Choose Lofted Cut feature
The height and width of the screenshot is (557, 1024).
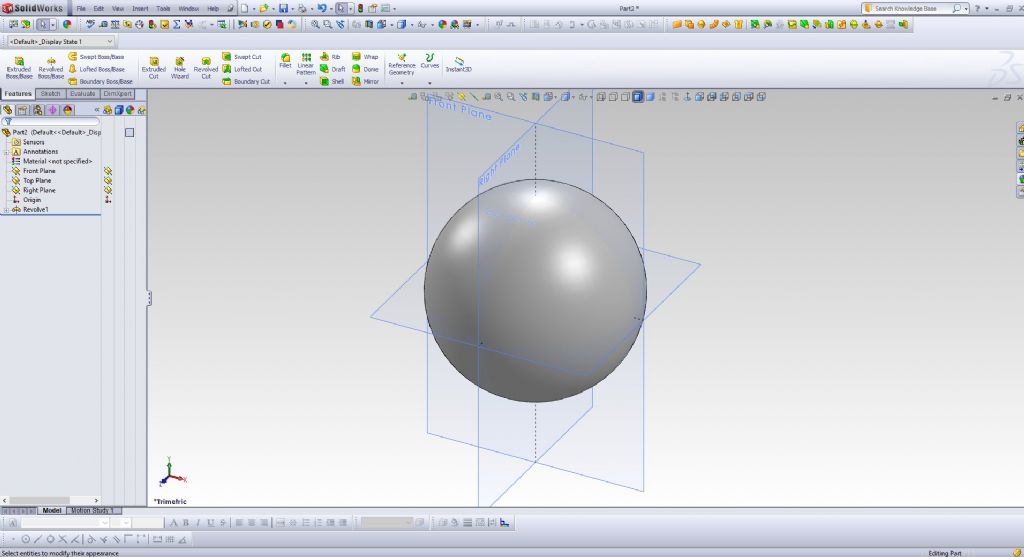pyautogui.click(x=242, y=69)
